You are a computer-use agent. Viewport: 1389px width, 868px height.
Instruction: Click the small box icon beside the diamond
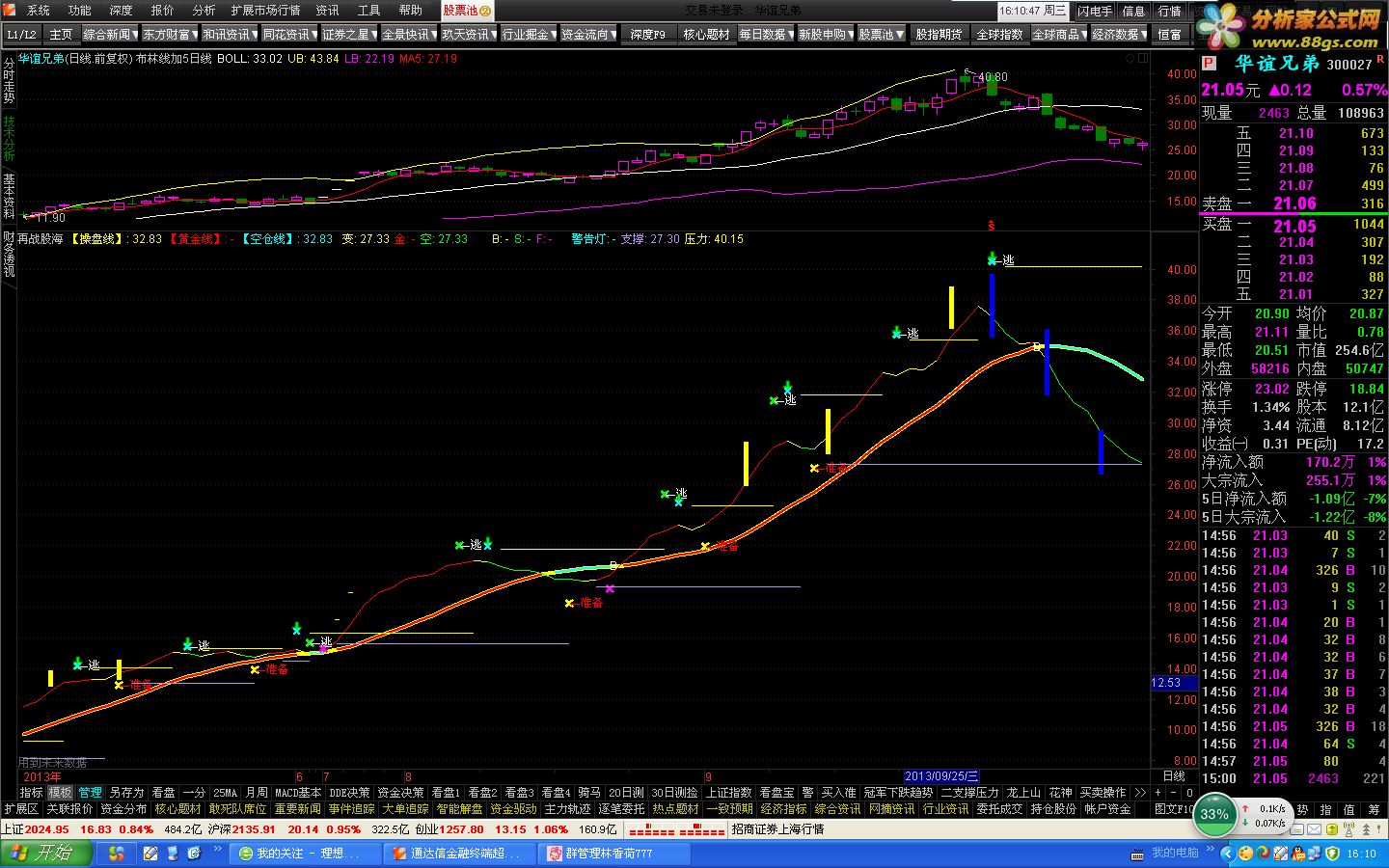click(1143, 59)
